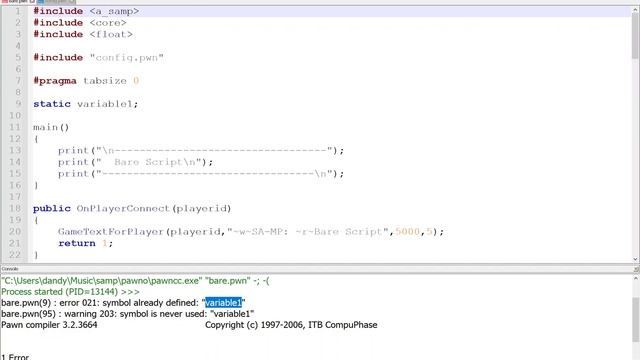The image size is (640, 360).
Task: Click "tabsize" on line 7
Action: pos(105,81)
